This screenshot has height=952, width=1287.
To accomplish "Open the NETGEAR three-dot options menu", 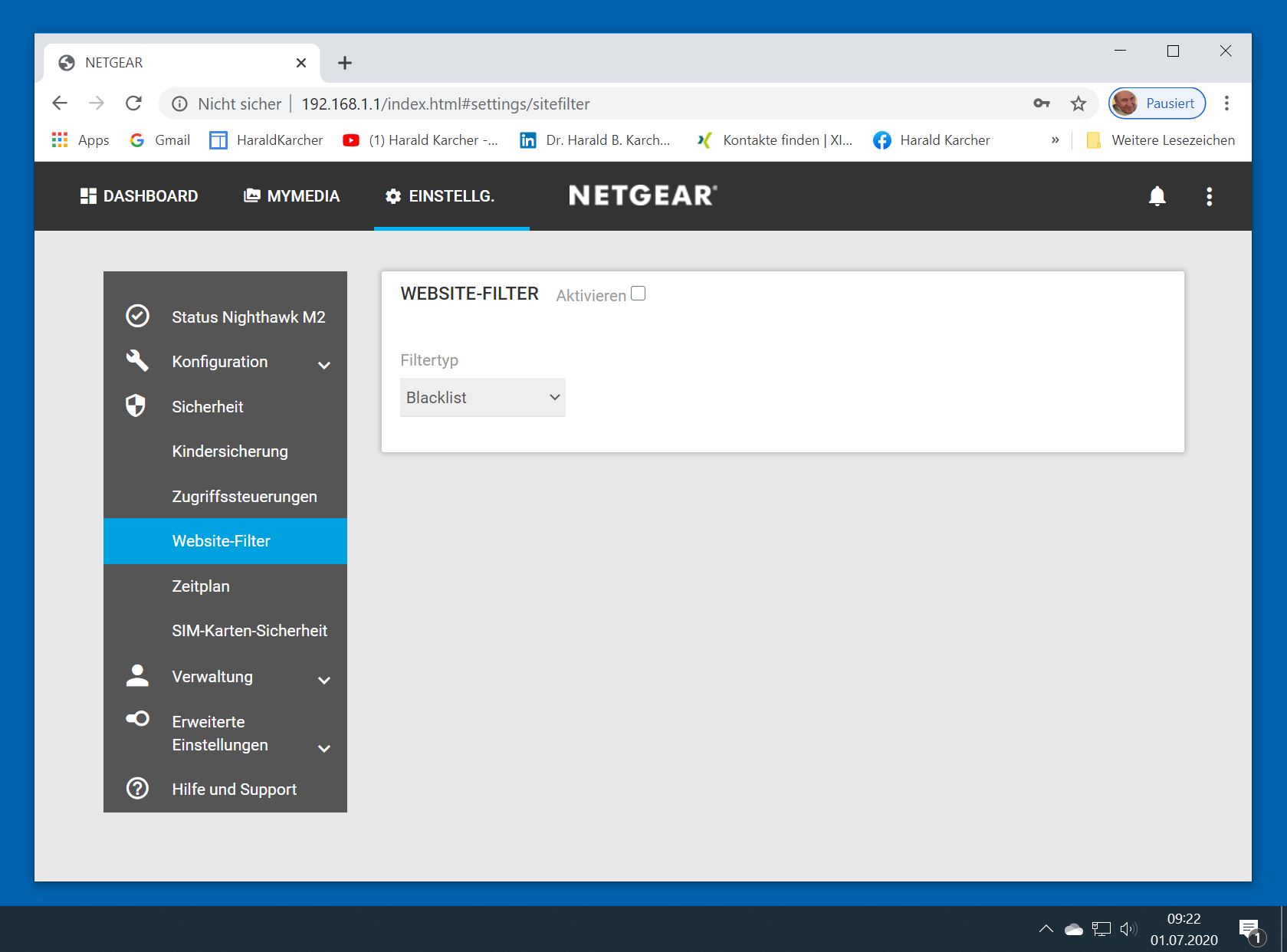I will click(x=1209, y=196).
